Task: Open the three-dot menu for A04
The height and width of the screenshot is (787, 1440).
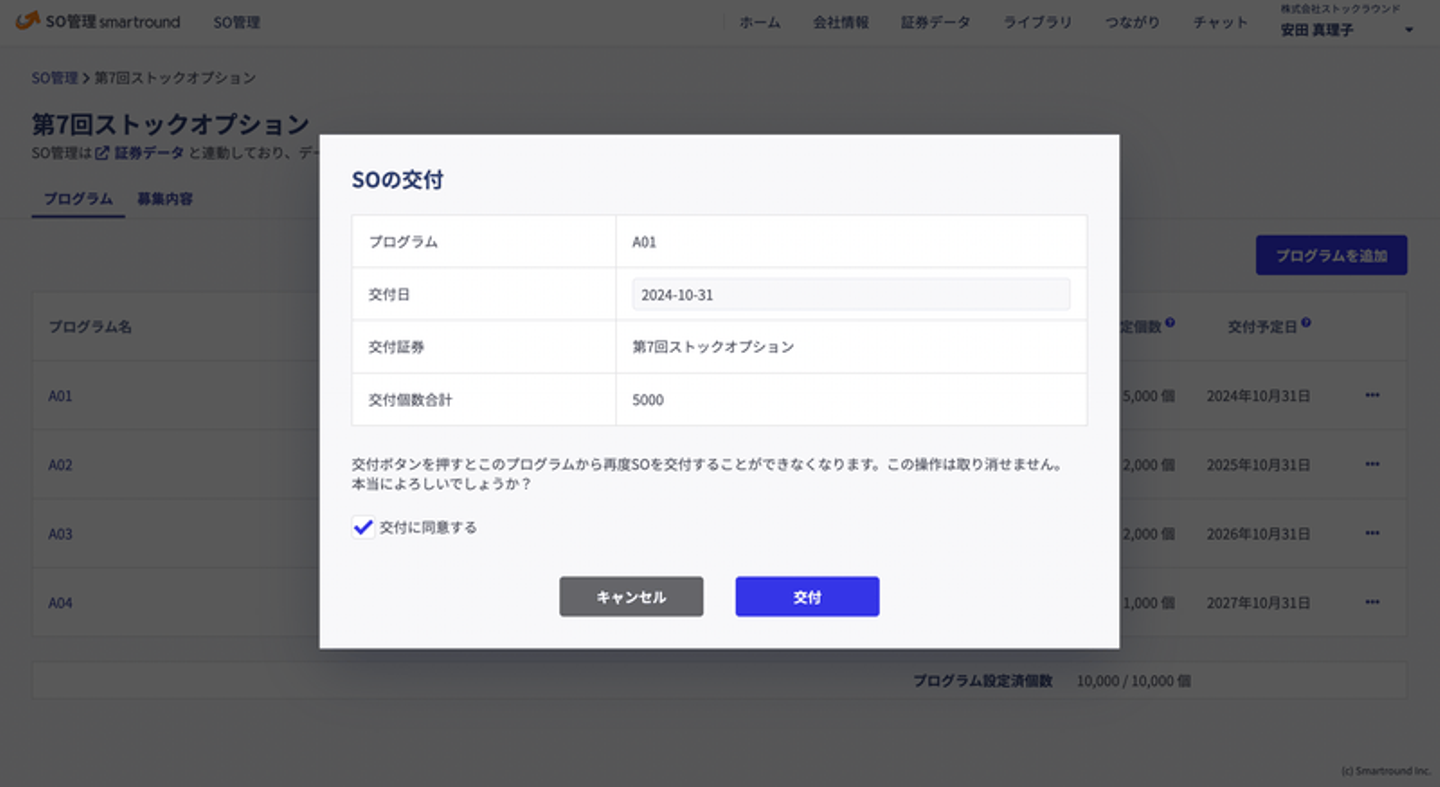Action: (1372, 602)
